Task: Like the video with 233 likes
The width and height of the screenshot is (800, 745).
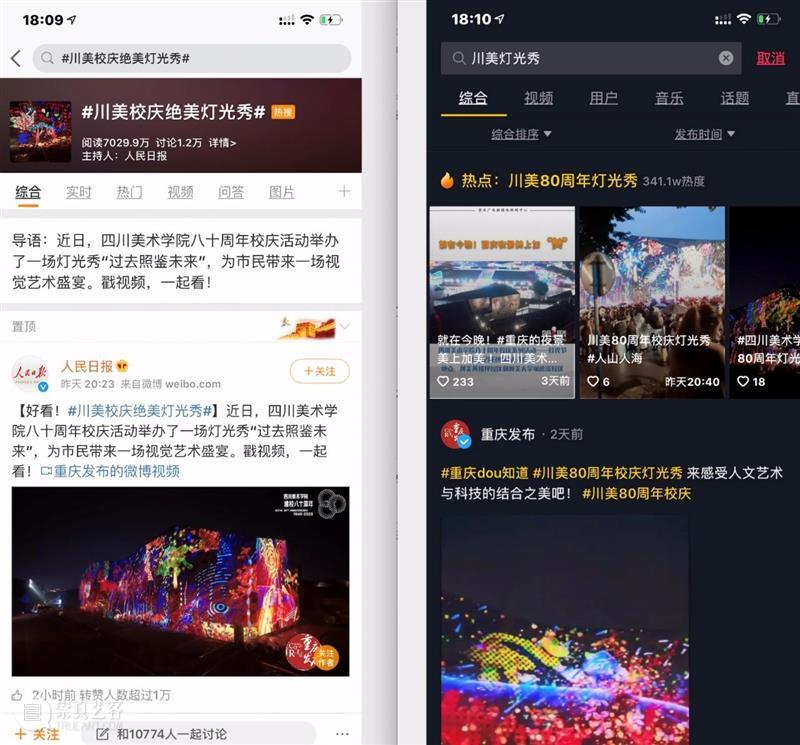Action: tap(443, 381)
